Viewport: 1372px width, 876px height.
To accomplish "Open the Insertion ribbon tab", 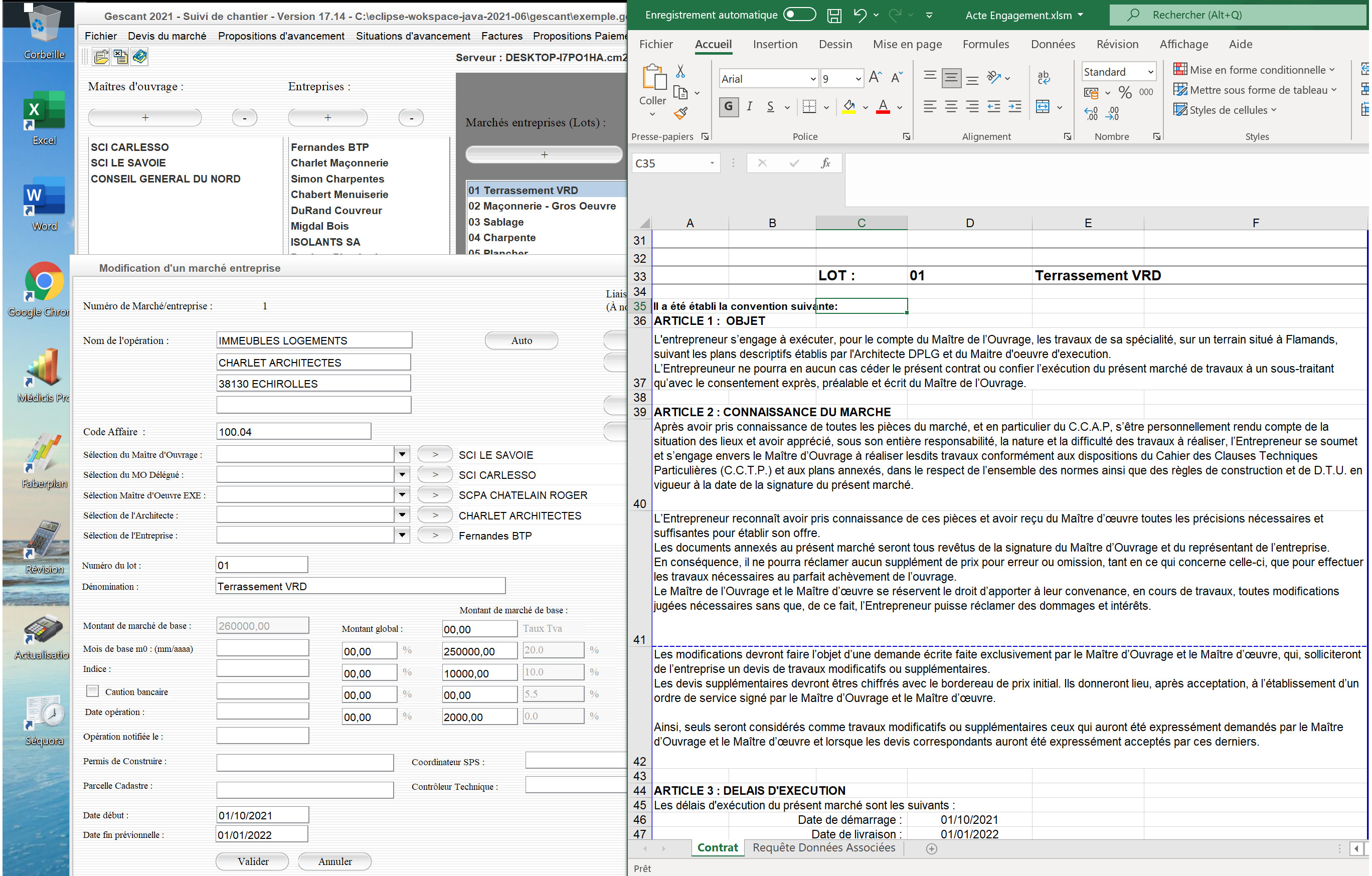I will (775, 45).
